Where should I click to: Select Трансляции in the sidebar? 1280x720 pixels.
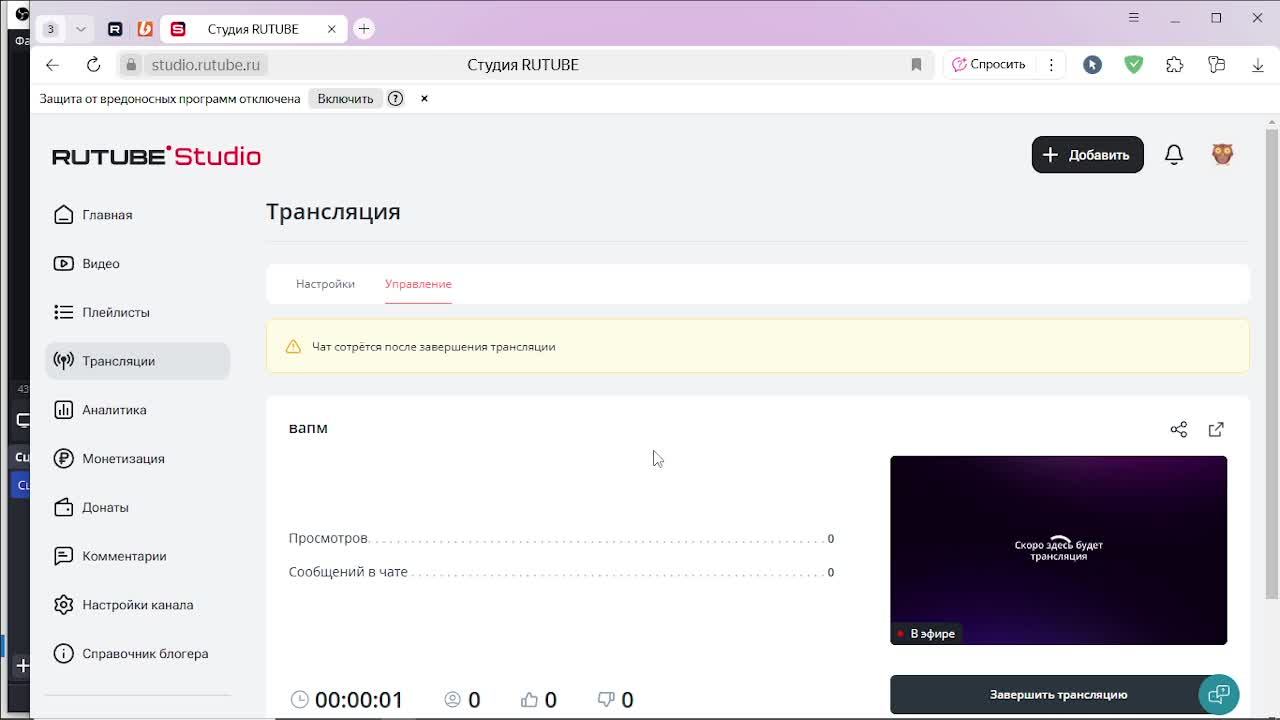coord(138,361)
